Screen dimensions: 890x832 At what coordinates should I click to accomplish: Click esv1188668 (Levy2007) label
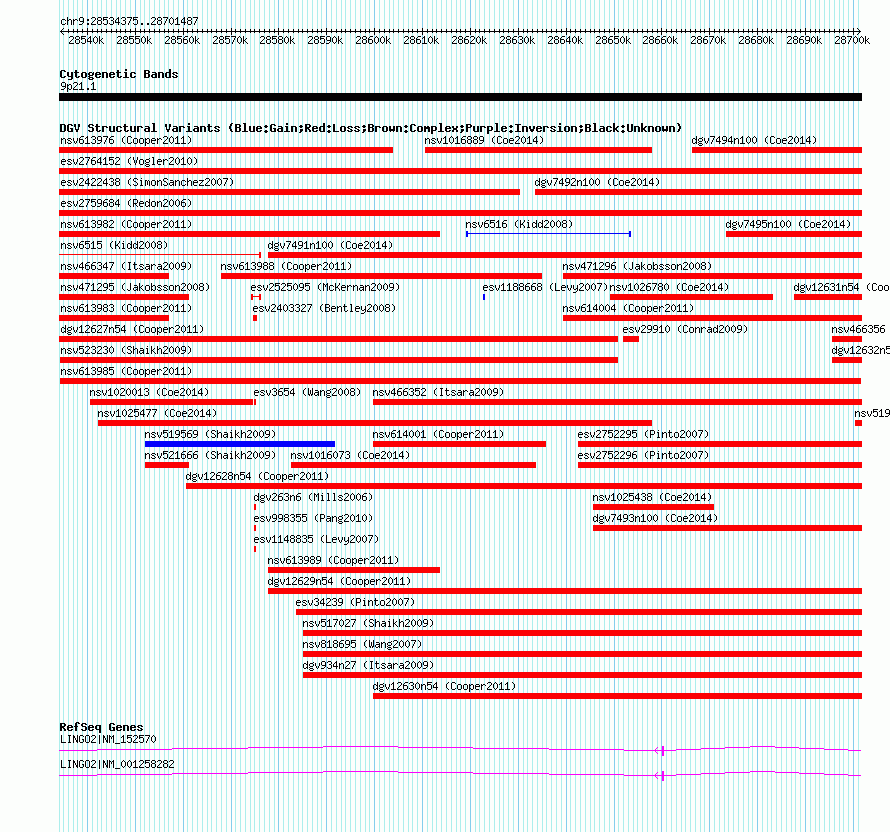pyautogui.click(x=545, y=287)
